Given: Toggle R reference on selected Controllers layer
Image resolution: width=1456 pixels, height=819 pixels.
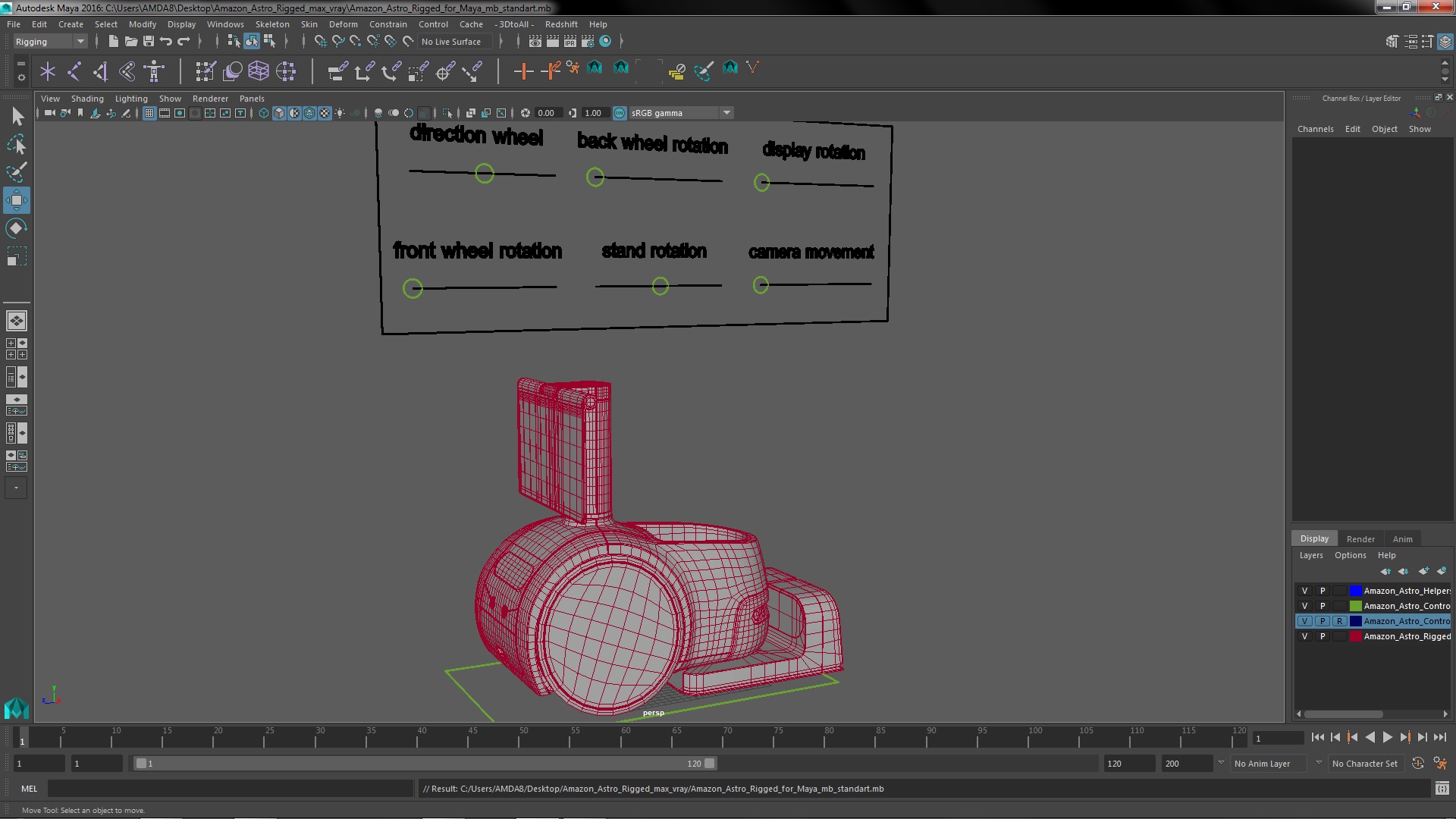Looking at the screenshot, I should tap(1340, 621).
